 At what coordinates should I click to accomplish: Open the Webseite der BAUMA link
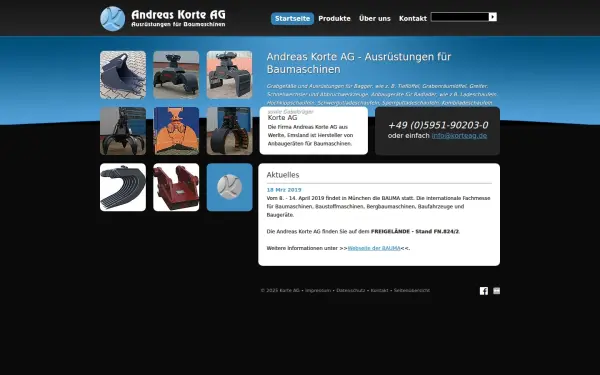coord(374,248)
